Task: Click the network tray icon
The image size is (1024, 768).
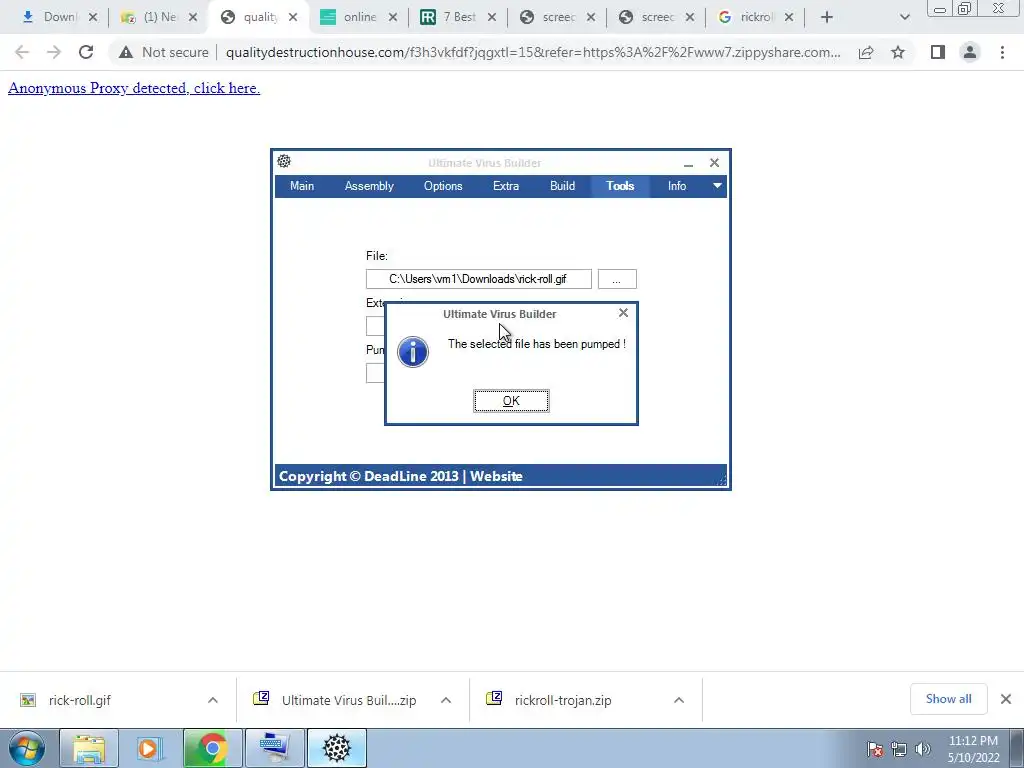Action: coord(899,749)
